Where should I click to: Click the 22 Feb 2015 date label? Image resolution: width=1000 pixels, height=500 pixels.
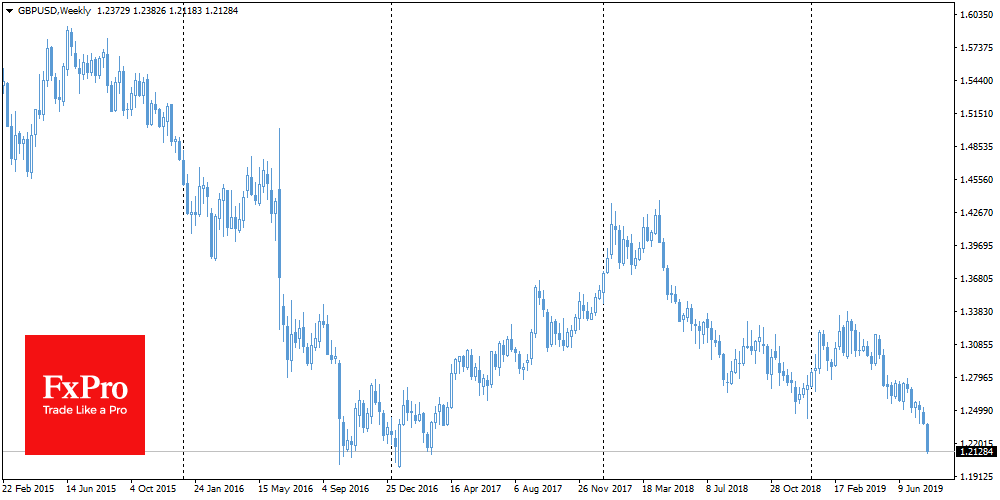[x=28, y=490]
